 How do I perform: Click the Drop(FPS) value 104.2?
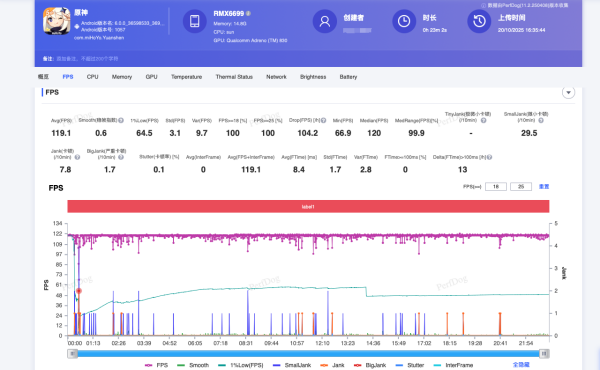click(308, 133)
